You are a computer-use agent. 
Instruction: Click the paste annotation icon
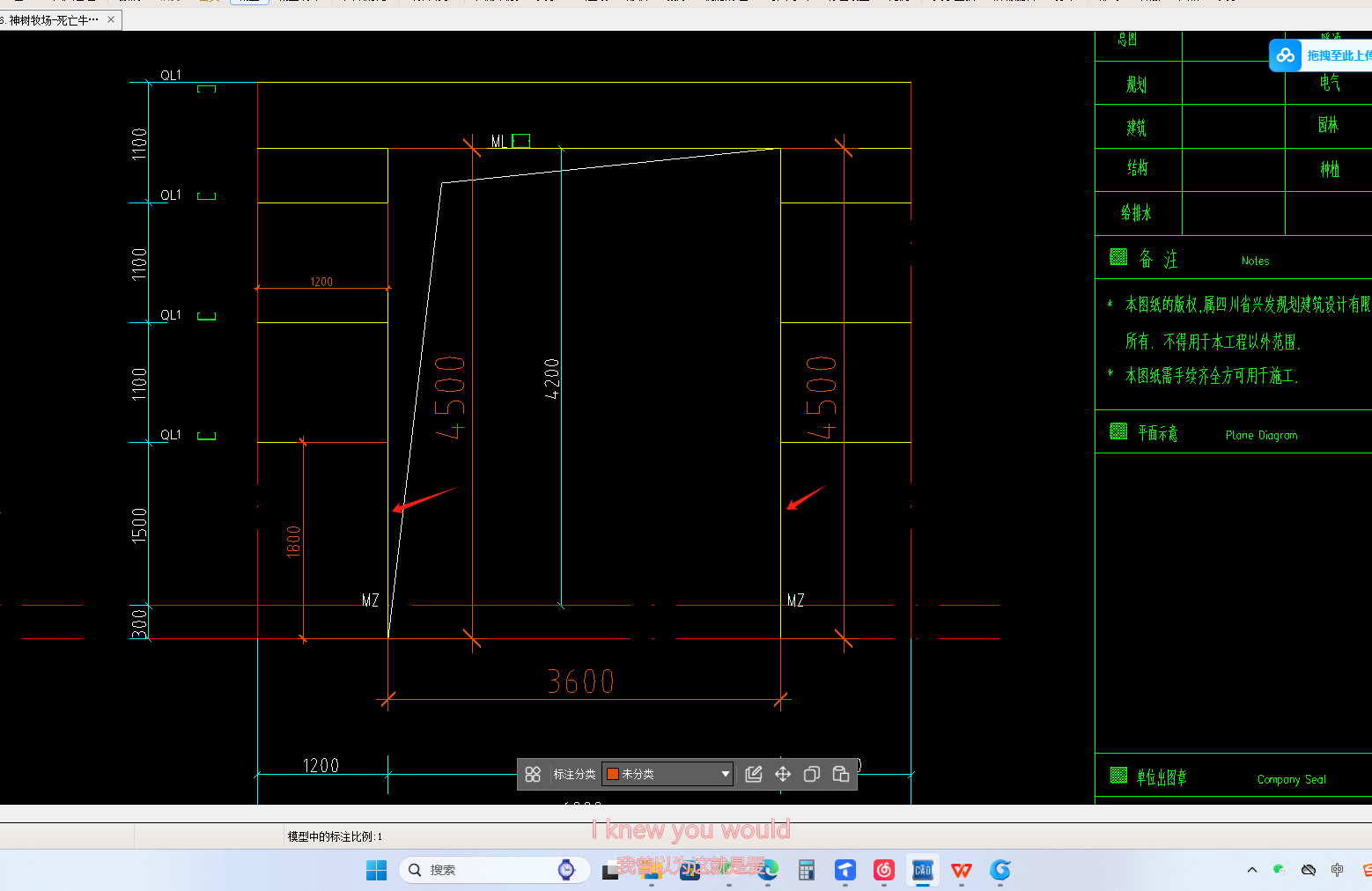tap(841, 774)
